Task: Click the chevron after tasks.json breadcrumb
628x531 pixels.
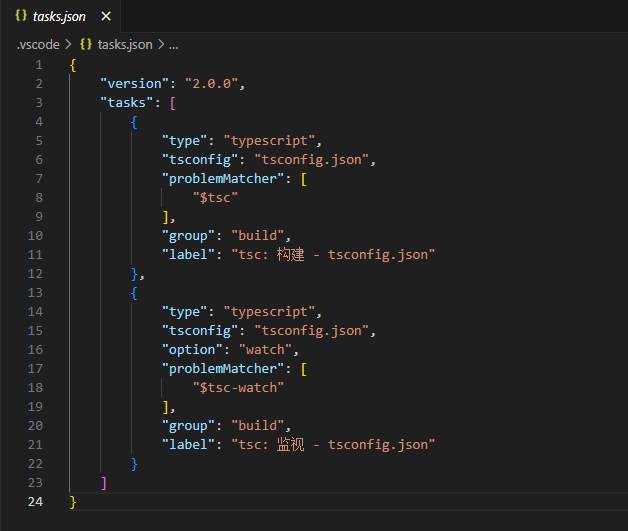Action: click(161, 44)
